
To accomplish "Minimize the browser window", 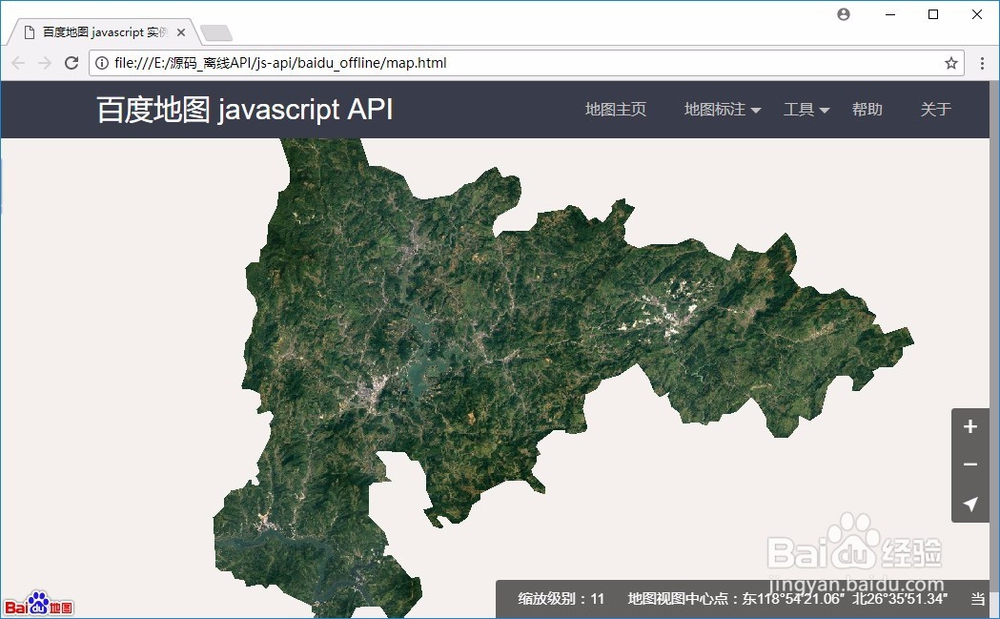I will pyautogui.click(x=890, y=14).
